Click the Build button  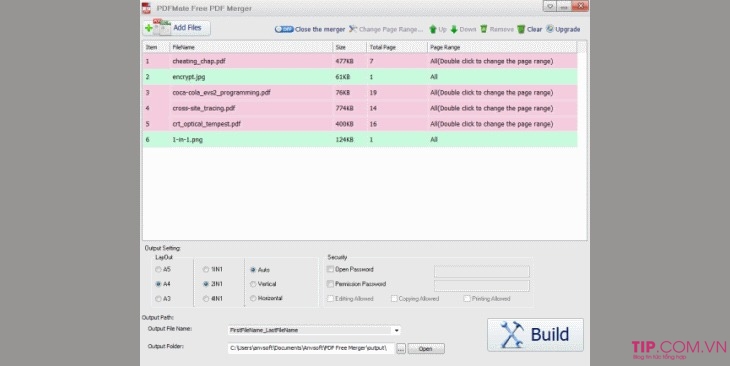[x=535, y=335]
